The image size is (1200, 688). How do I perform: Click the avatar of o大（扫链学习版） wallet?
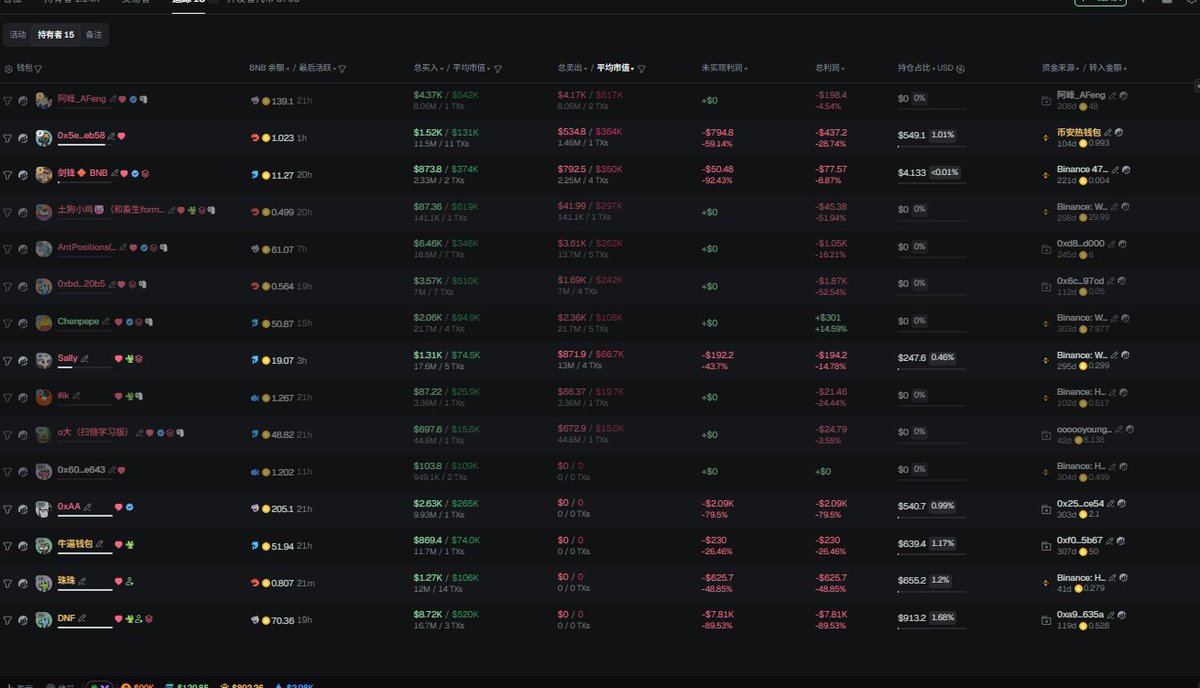pyautogui.click(x=43, y=434)
